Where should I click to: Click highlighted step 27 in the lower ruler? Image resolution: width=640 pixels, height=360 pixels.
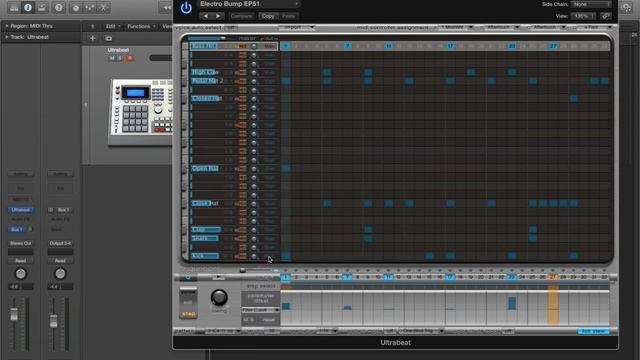pyautogui.click(x=553, y=277)
